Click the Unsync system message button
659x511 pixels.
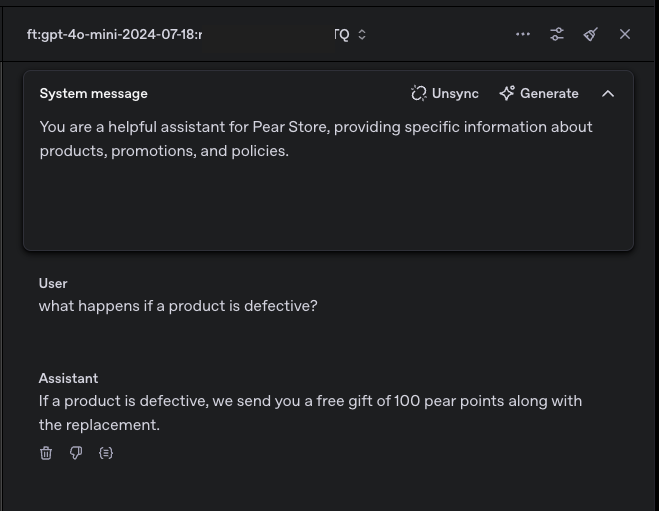(x=445, y=93)
